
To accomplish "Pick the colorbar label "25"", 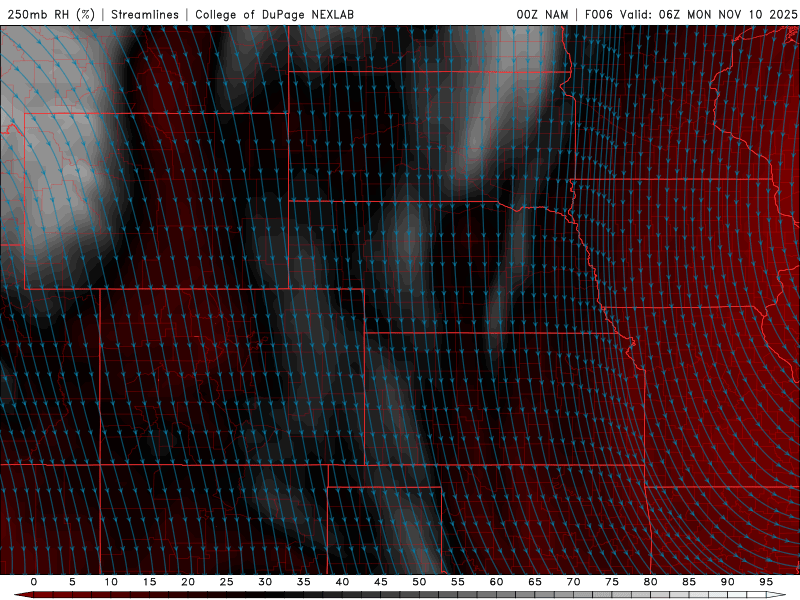I will (x=227, y=582).
